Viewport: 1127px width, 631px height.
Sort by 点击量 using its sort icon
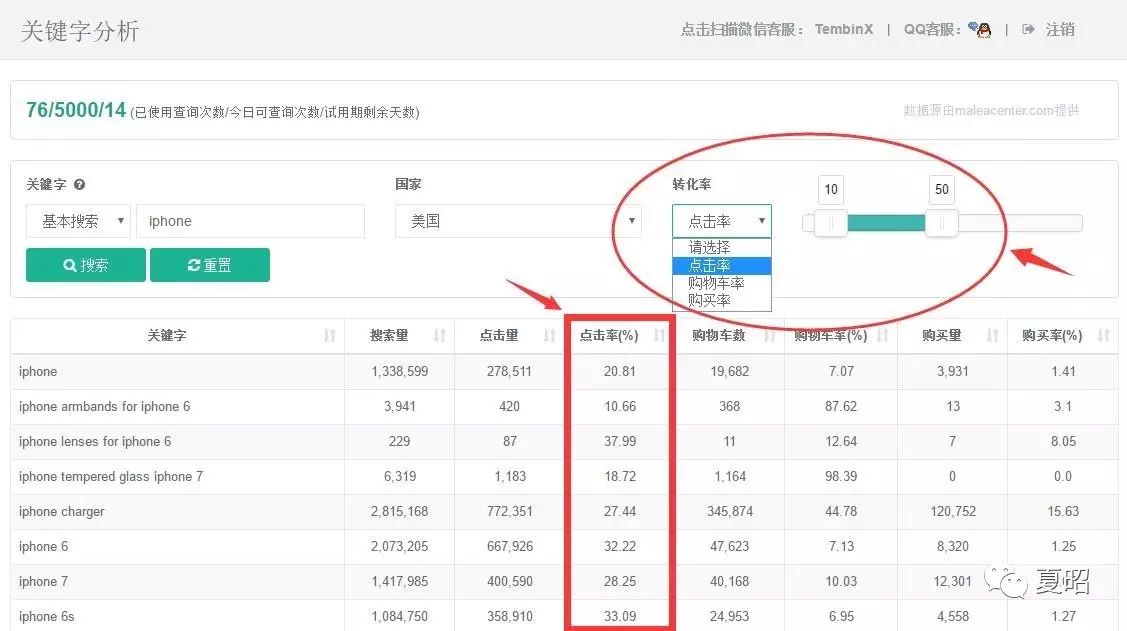point(550,336)
